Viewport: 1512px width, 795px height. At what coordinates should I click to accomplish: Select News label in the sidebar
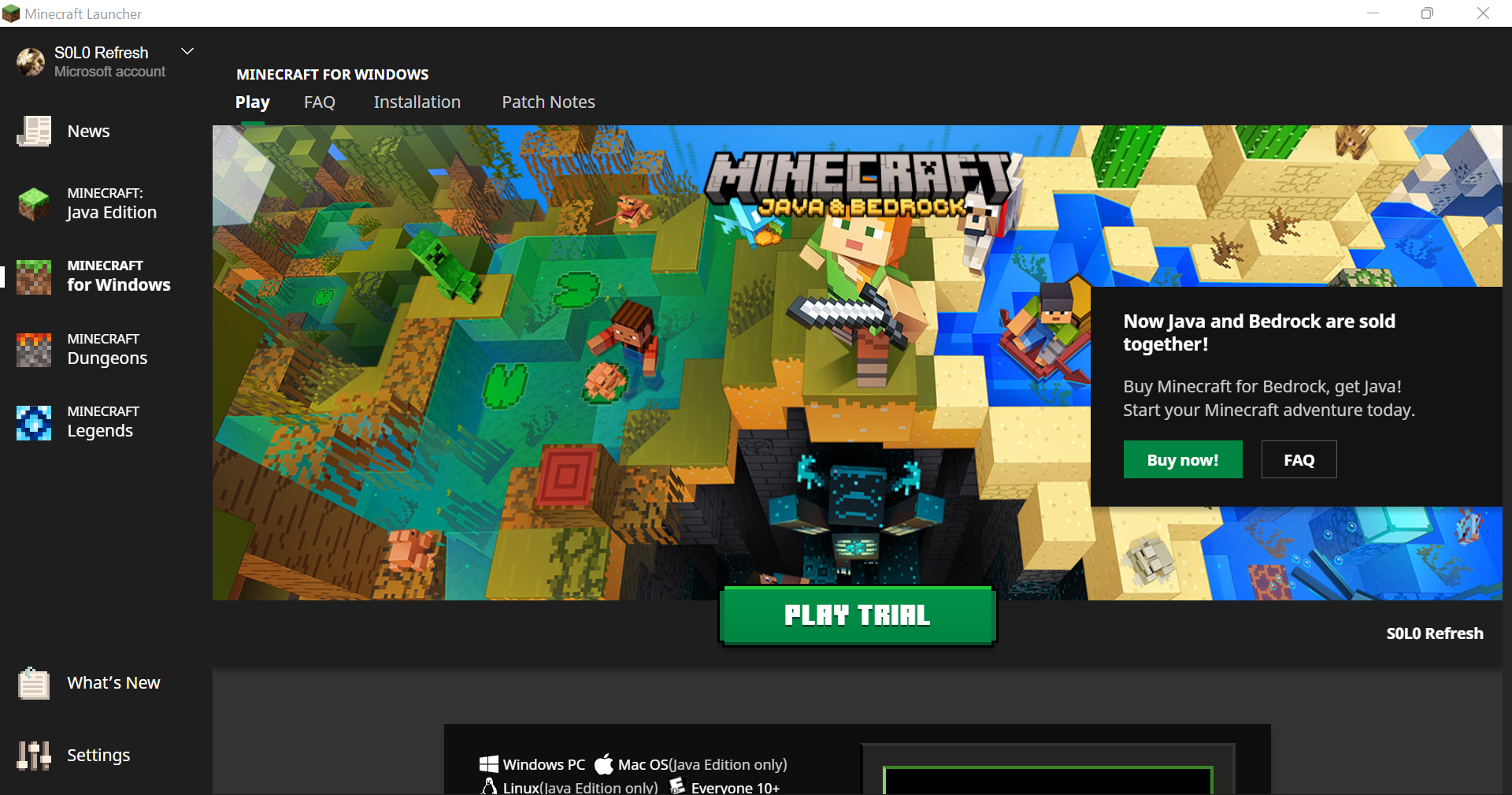(89, 132)
